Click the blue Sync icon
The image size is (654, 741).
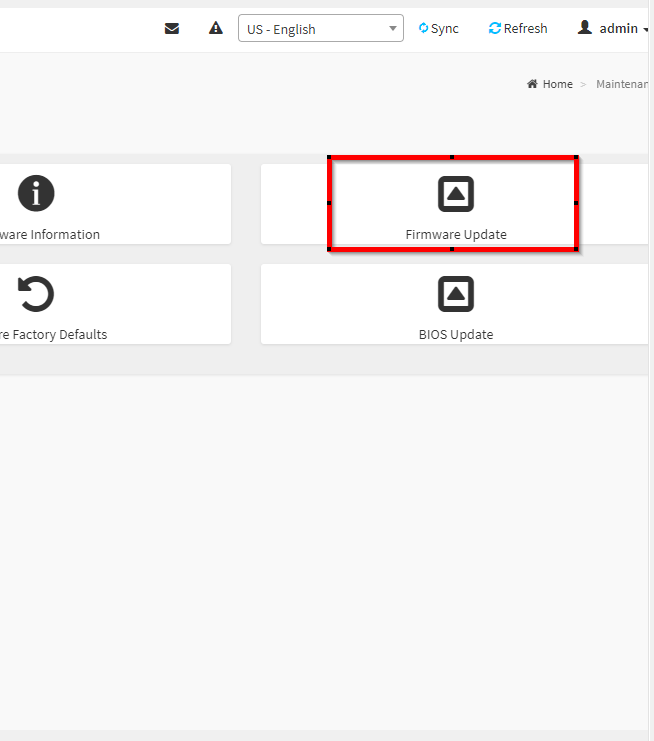click(x=423, y=28)
